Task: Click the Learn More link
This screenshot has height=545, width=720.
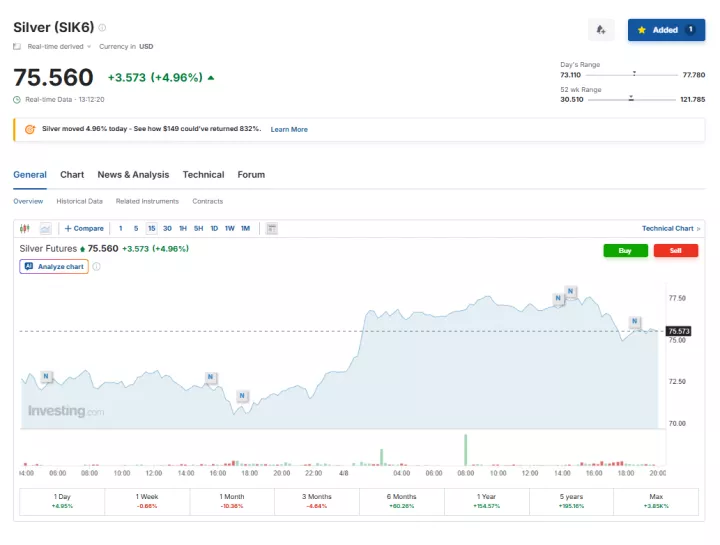Action: 289,129
